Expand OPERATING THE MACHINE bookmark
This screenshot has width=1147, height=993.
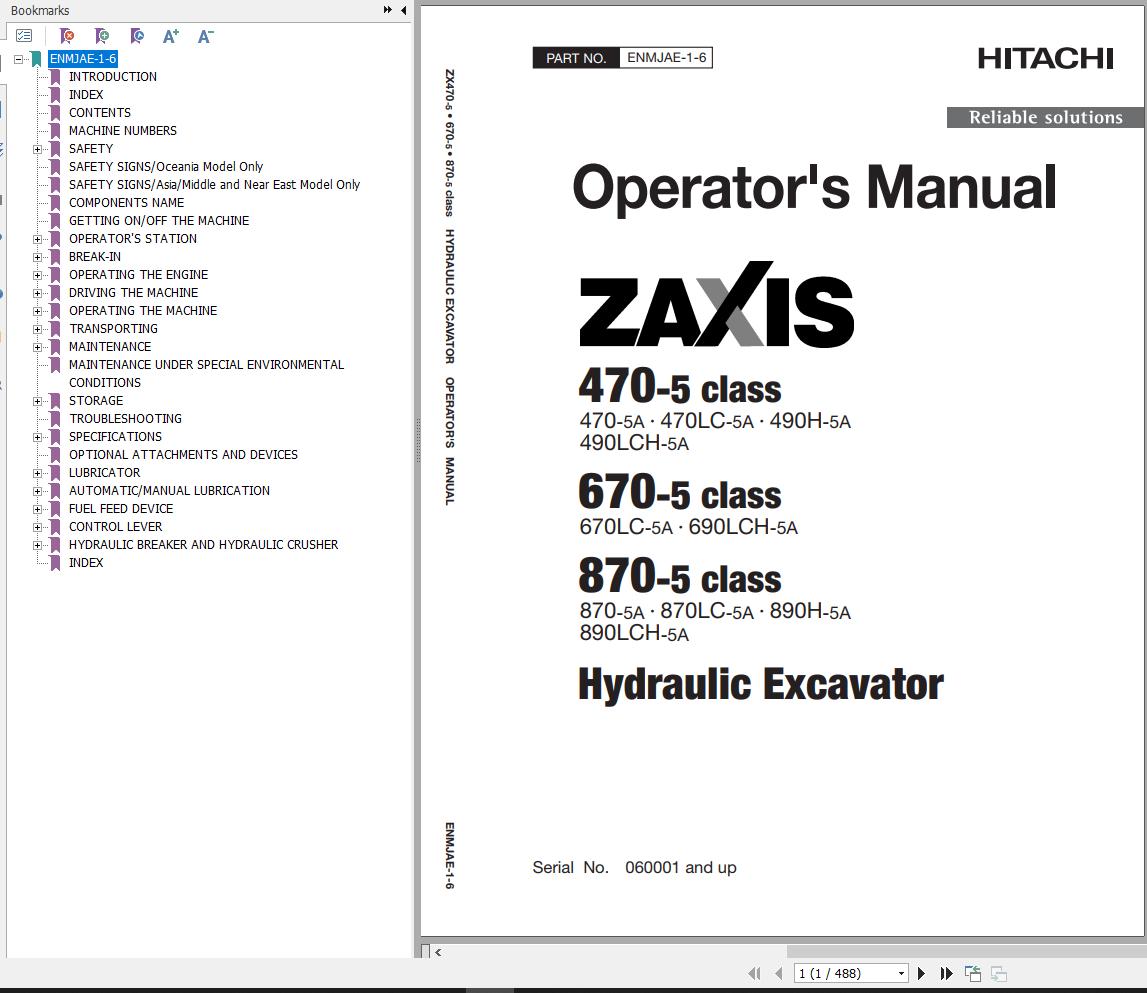(x=37, y=311)
